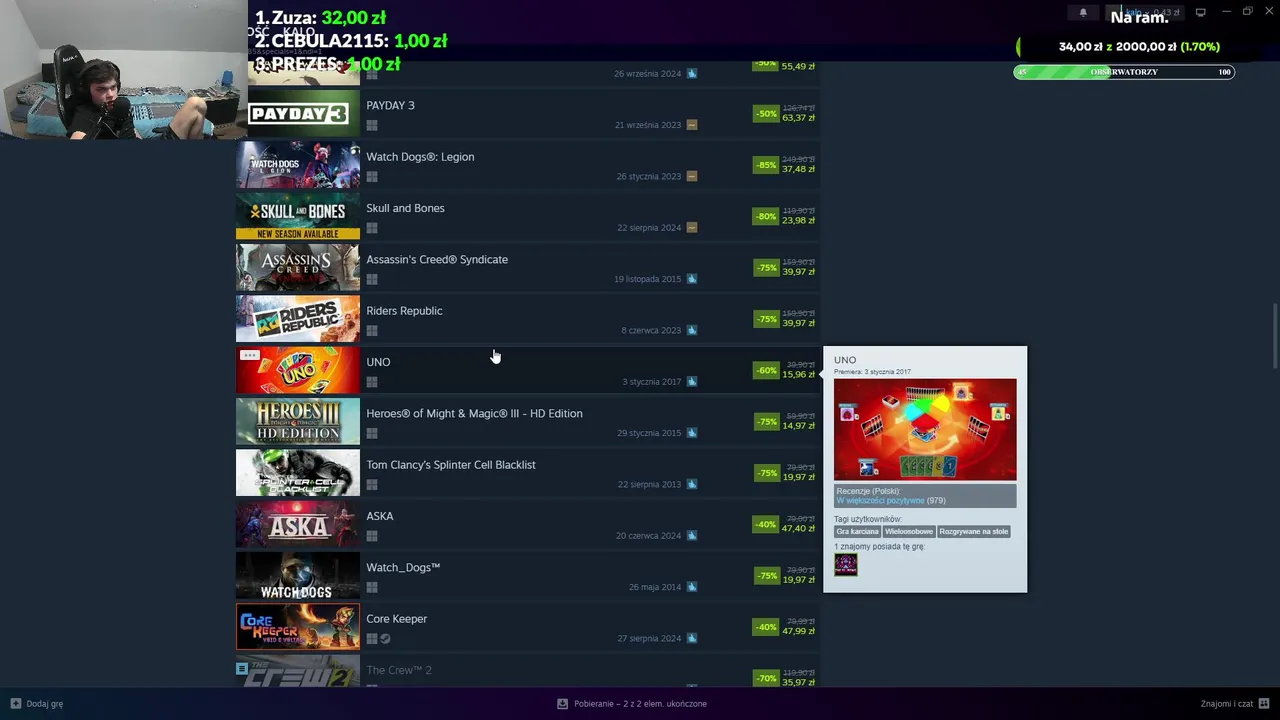Screen dimensions: 1280x720
Task: Click the mixed review icon in PAYDAY 3 row
Action: point(692,125)
